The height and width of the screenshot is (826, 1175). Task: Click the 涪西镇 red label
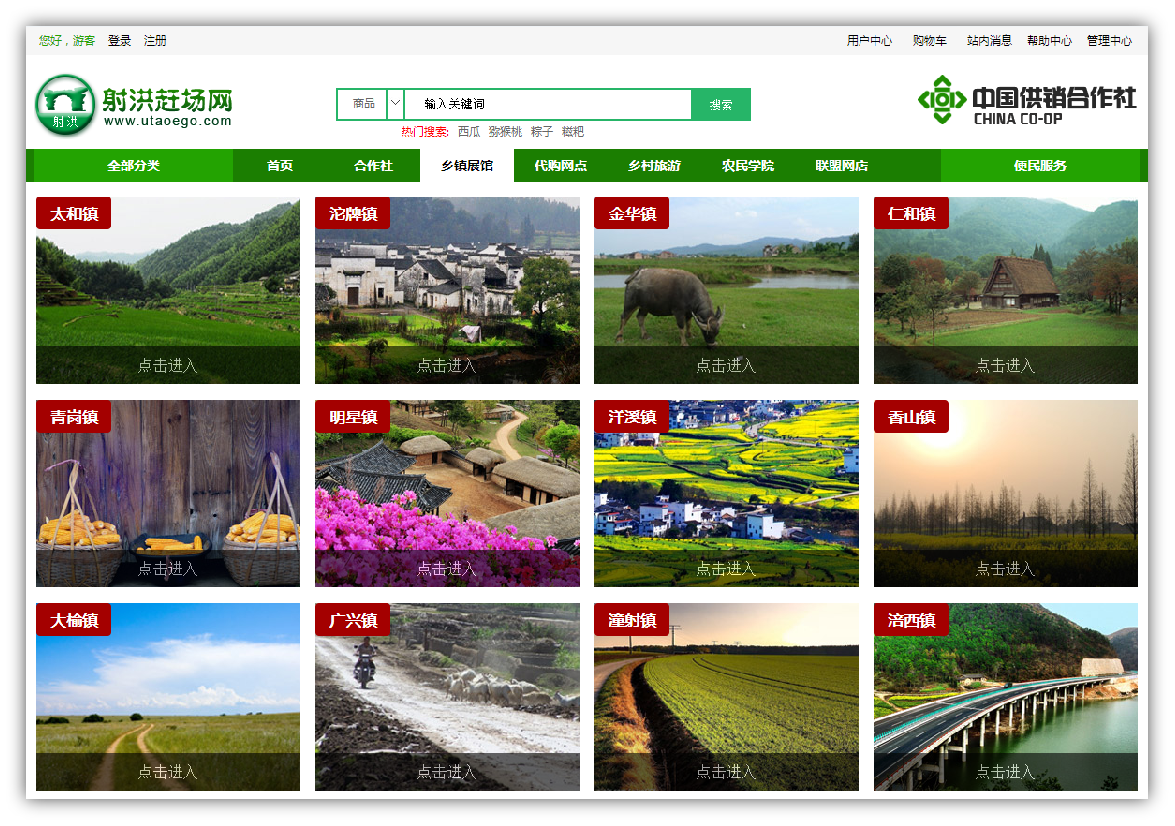pos(911,620)
